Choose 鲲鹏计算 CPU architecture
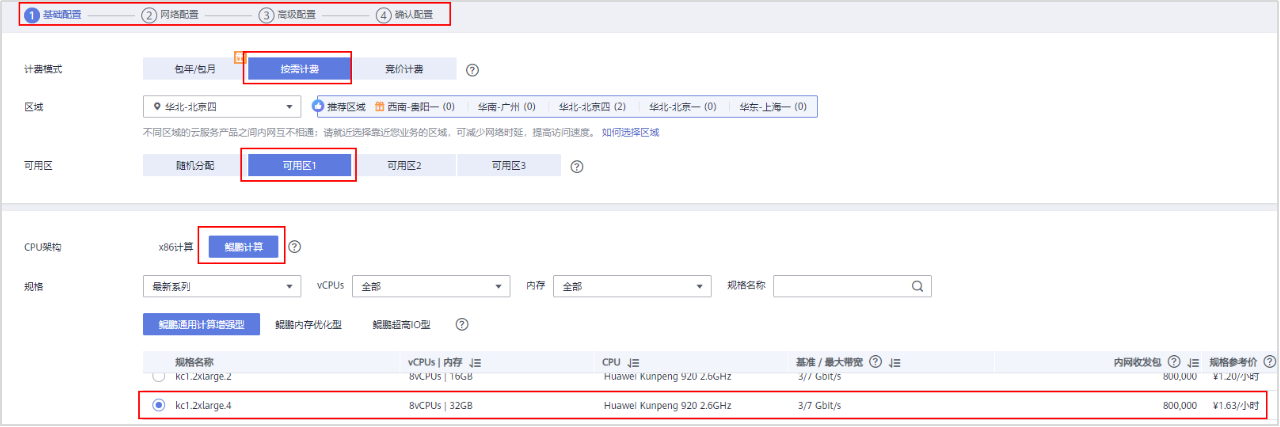1280x427 pixels. pos(243,247)
